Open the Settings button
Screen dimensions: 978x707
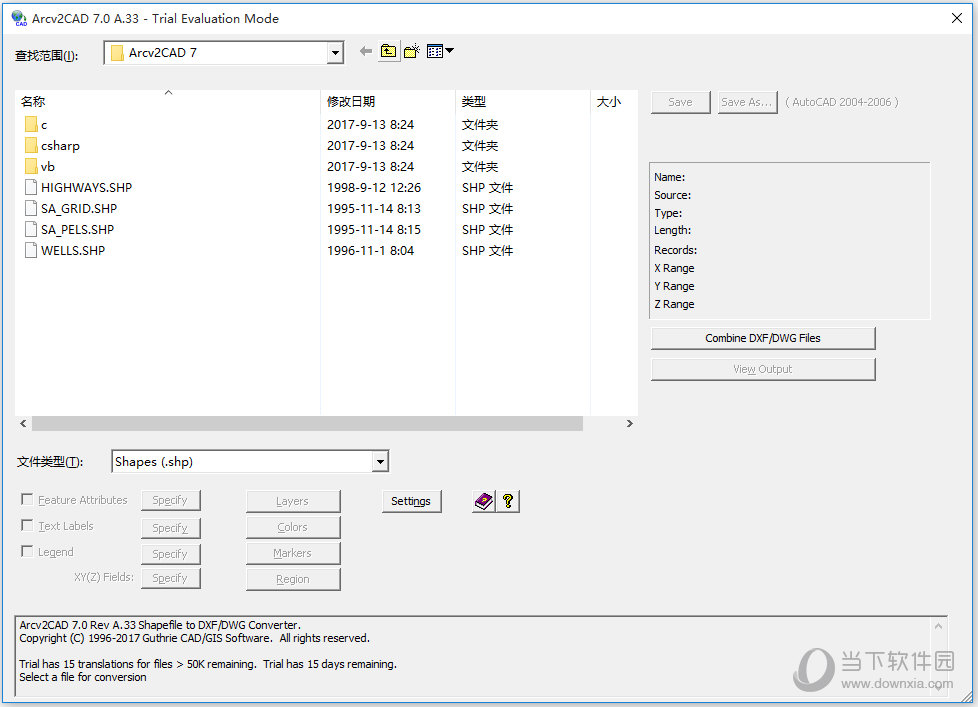(x=411, y=501)
